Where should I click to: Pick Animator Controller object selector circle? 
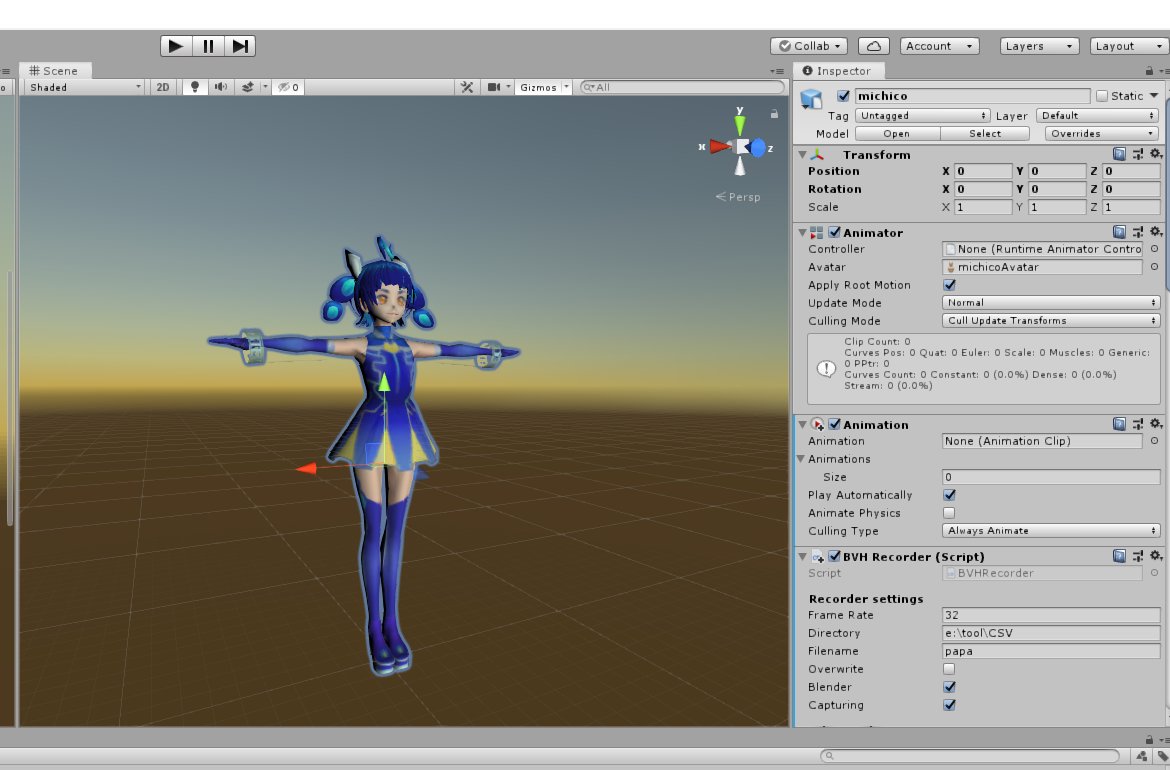pyautogui.click(x=1154, y=248)
